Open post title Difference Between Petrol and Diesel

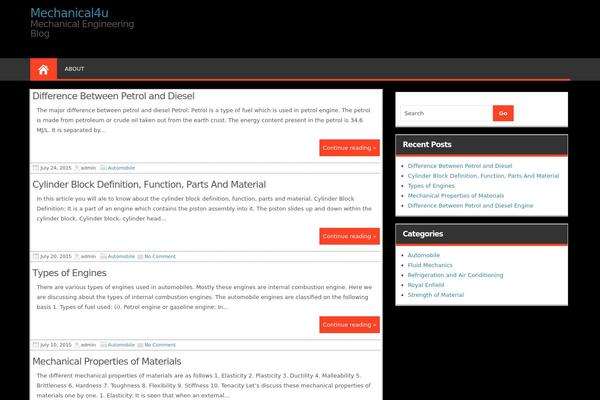pos(113,96)
